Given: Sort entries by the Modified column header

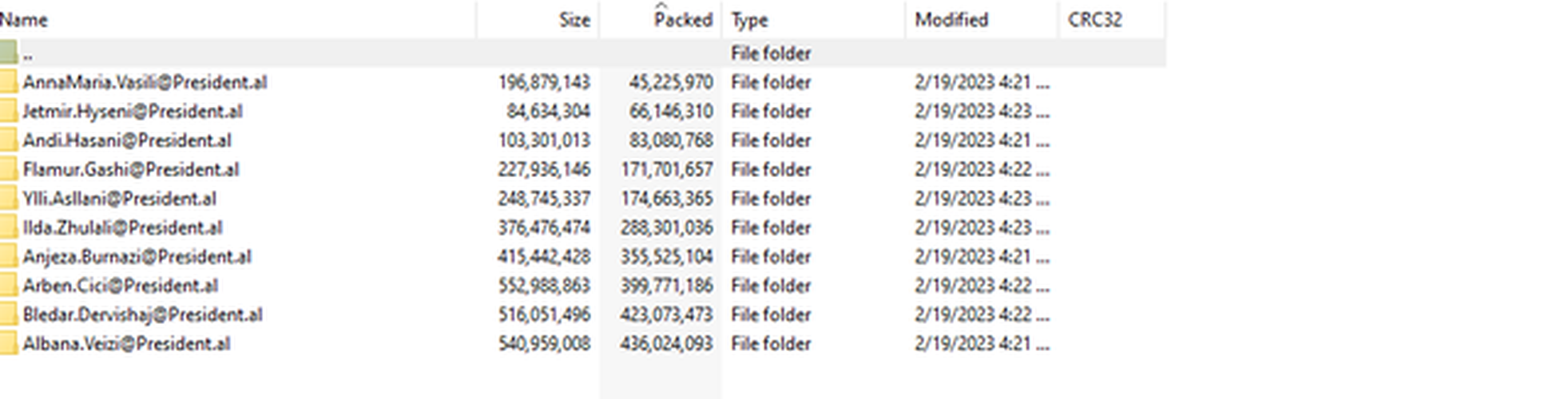Looking at the screenshot, I should point(982,19).
